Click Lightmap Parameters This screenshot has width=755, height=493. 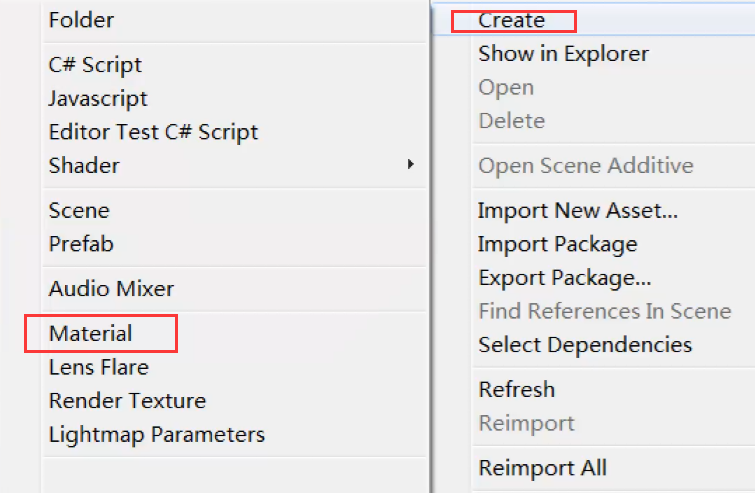pos(157,435)
